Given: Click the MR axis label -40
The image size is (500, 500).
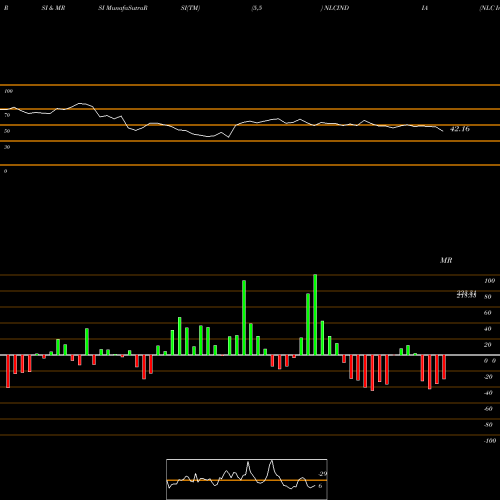Looking at the screenshot, I should (x=488, y=393).
